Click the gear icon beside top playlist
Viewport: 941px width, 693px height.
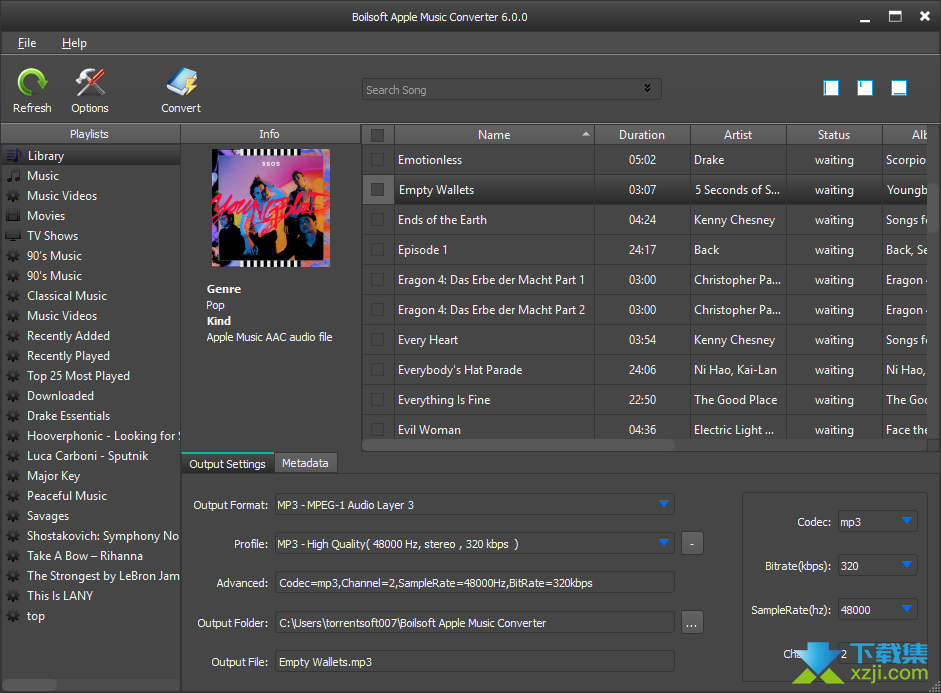click(x=13, y=616)
